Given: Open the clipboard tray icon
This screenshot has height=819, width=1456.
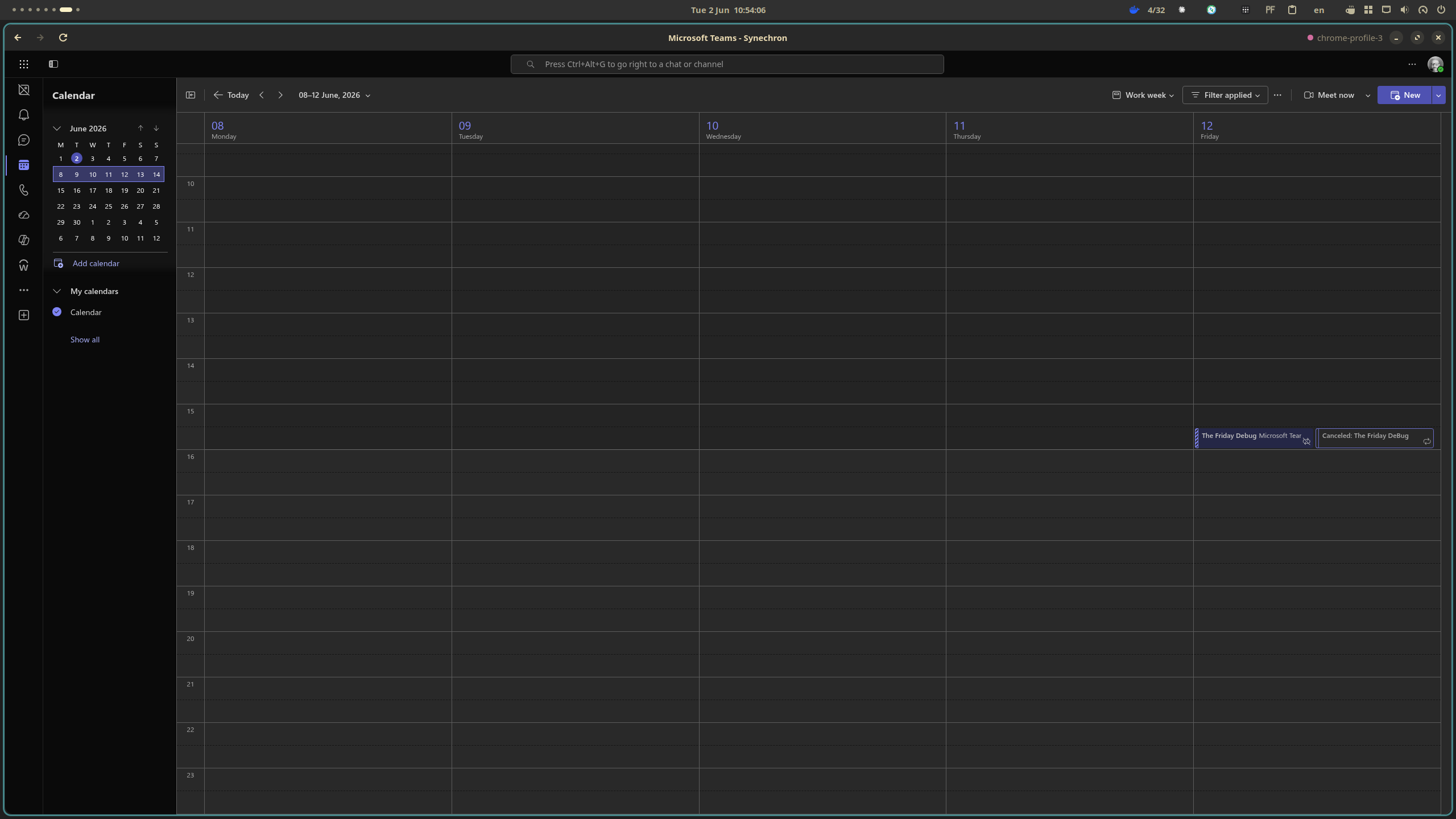Looking at the screenshot, I should (1292, 10).
